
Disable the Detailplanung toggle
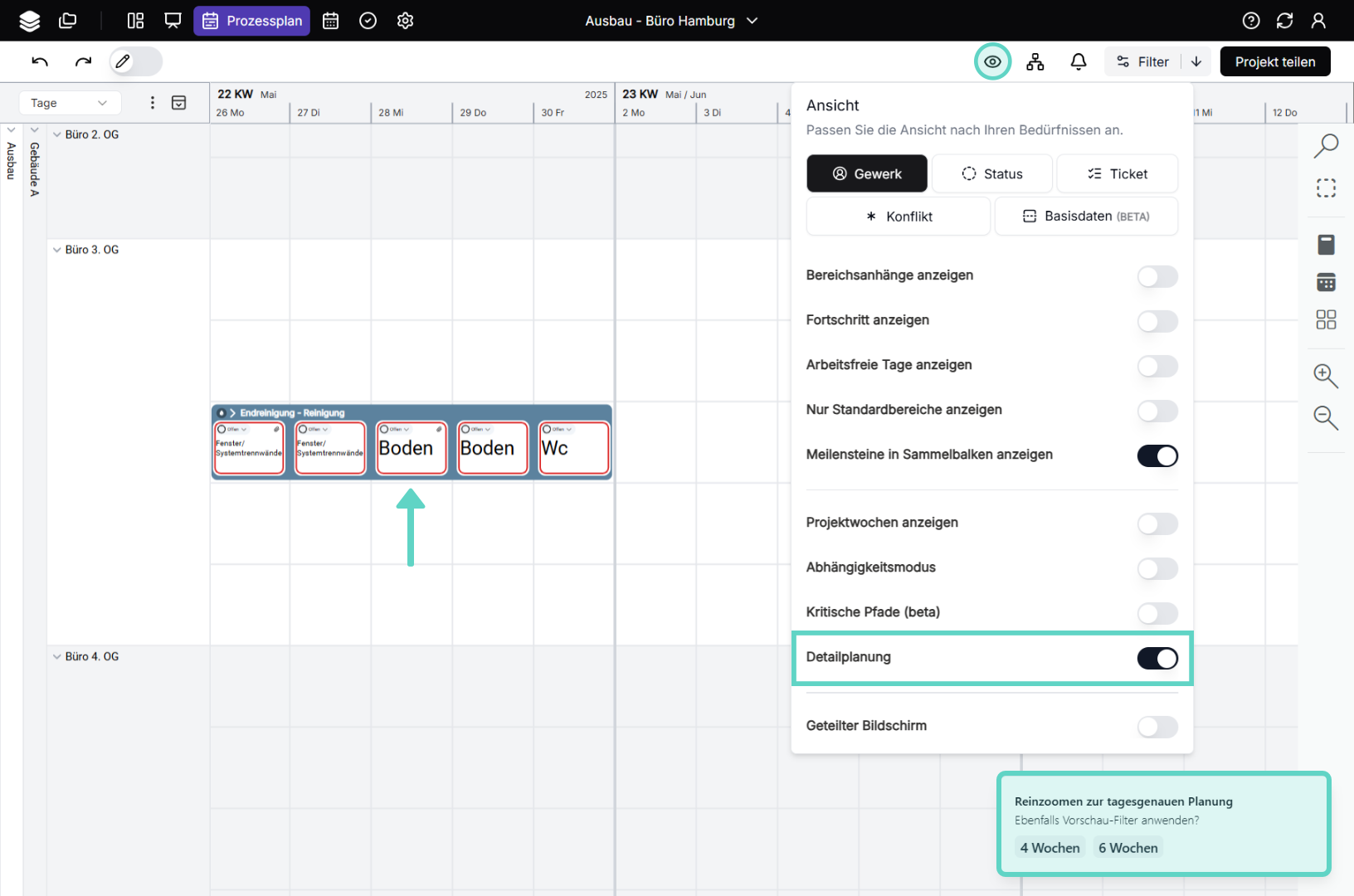(1157, 658)
